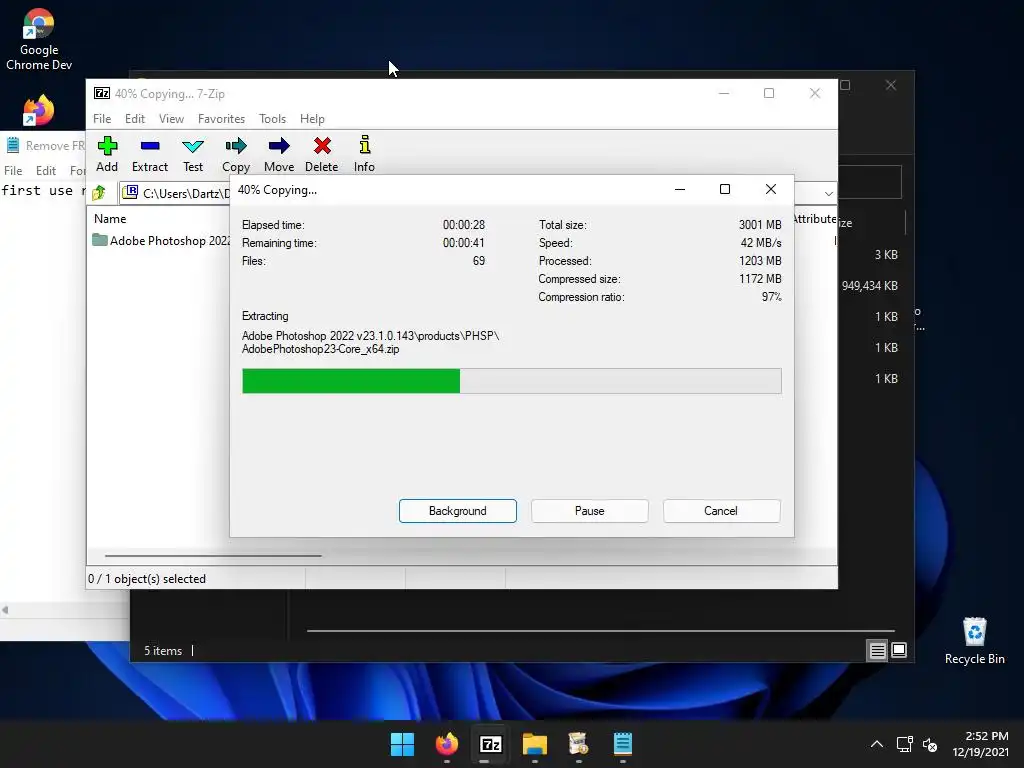Image resolution: width=1024 pixels, height=768 pixels.
Task: Click the Compression ratio value 97%
Action: pyautogui.click(x=771, y=296)
